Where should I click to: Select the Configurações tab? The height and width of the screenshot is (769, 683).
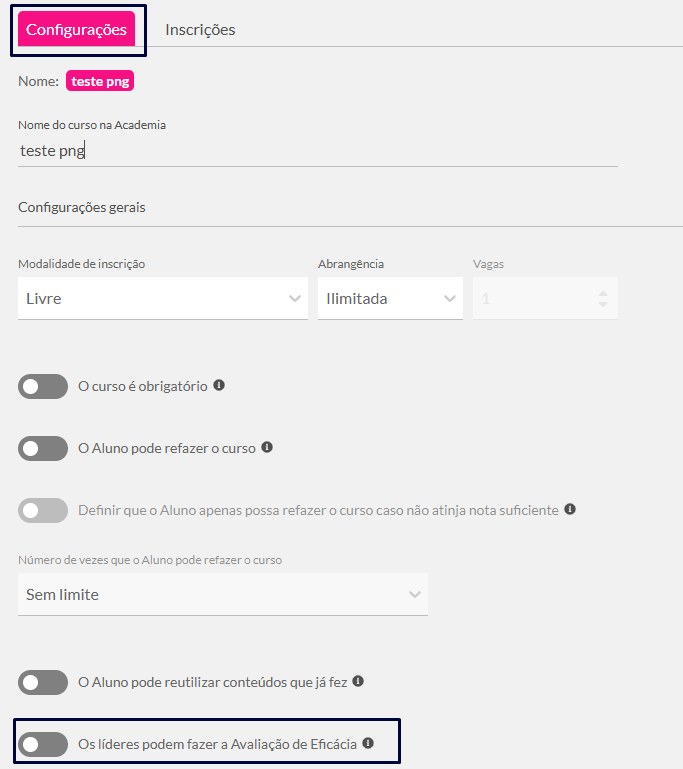76,29
